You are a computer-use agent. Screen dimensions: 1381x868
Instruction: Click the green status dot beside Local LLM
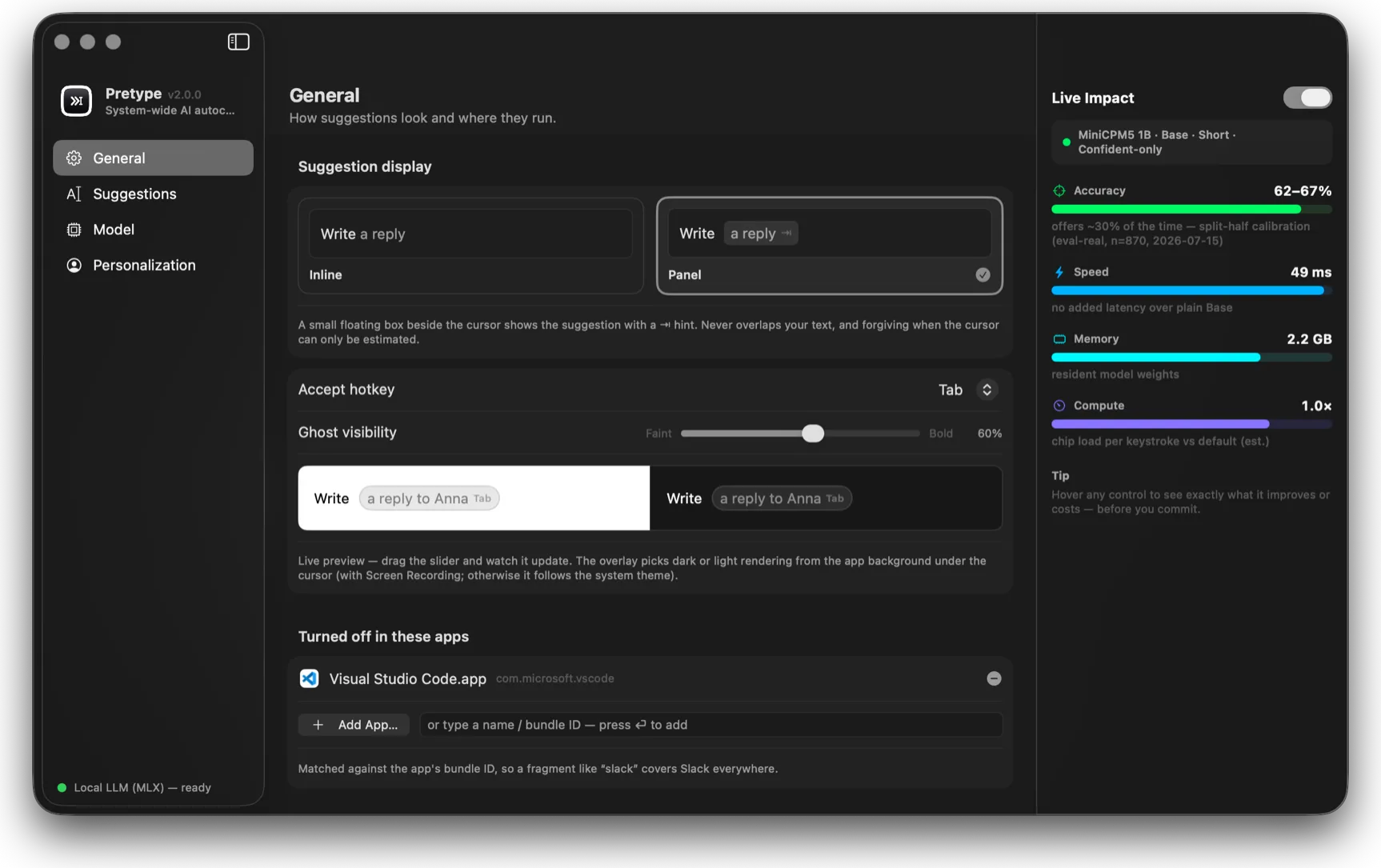point(62,787)
